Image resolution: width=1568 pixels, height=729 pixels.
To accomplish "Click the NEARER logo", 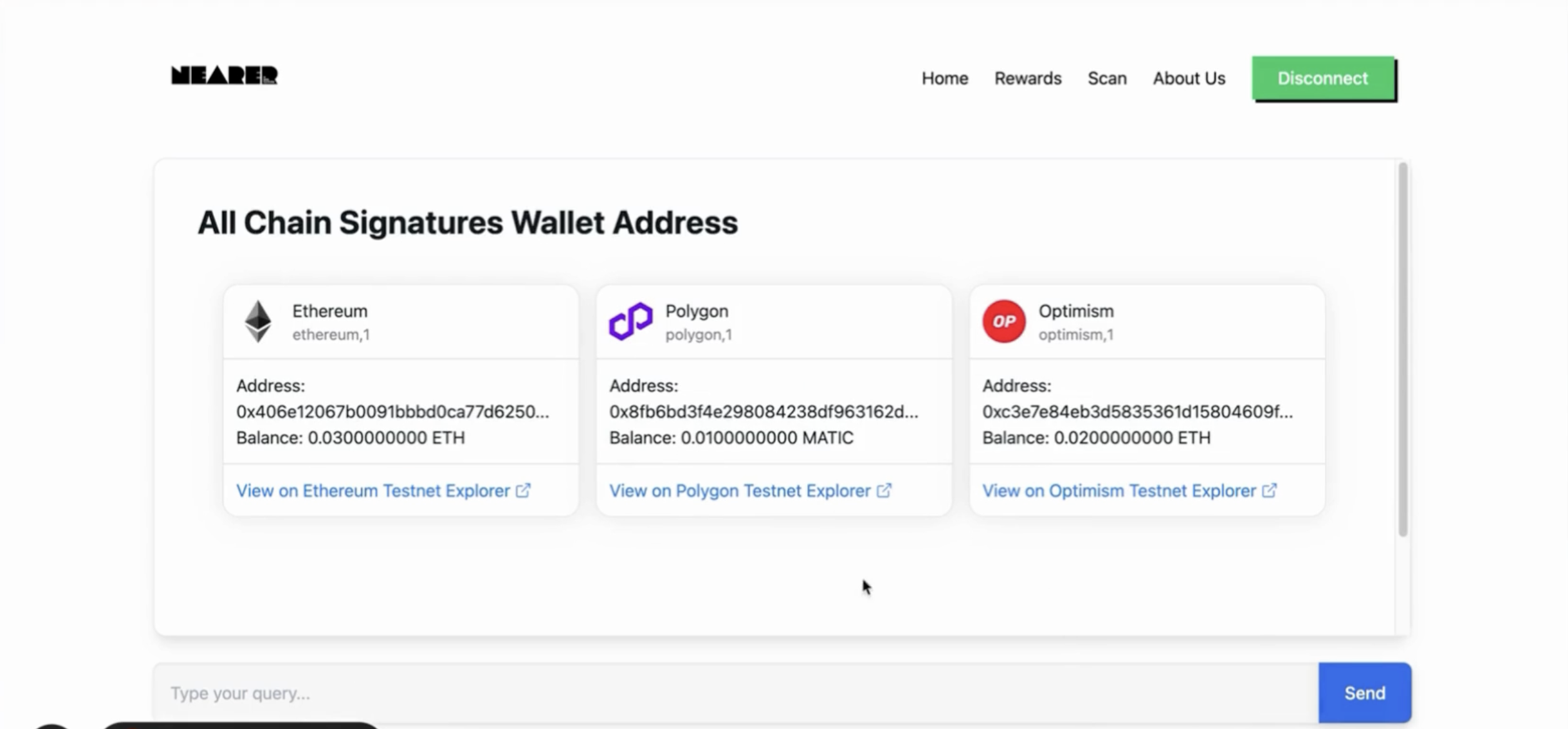I will point(224,76).
